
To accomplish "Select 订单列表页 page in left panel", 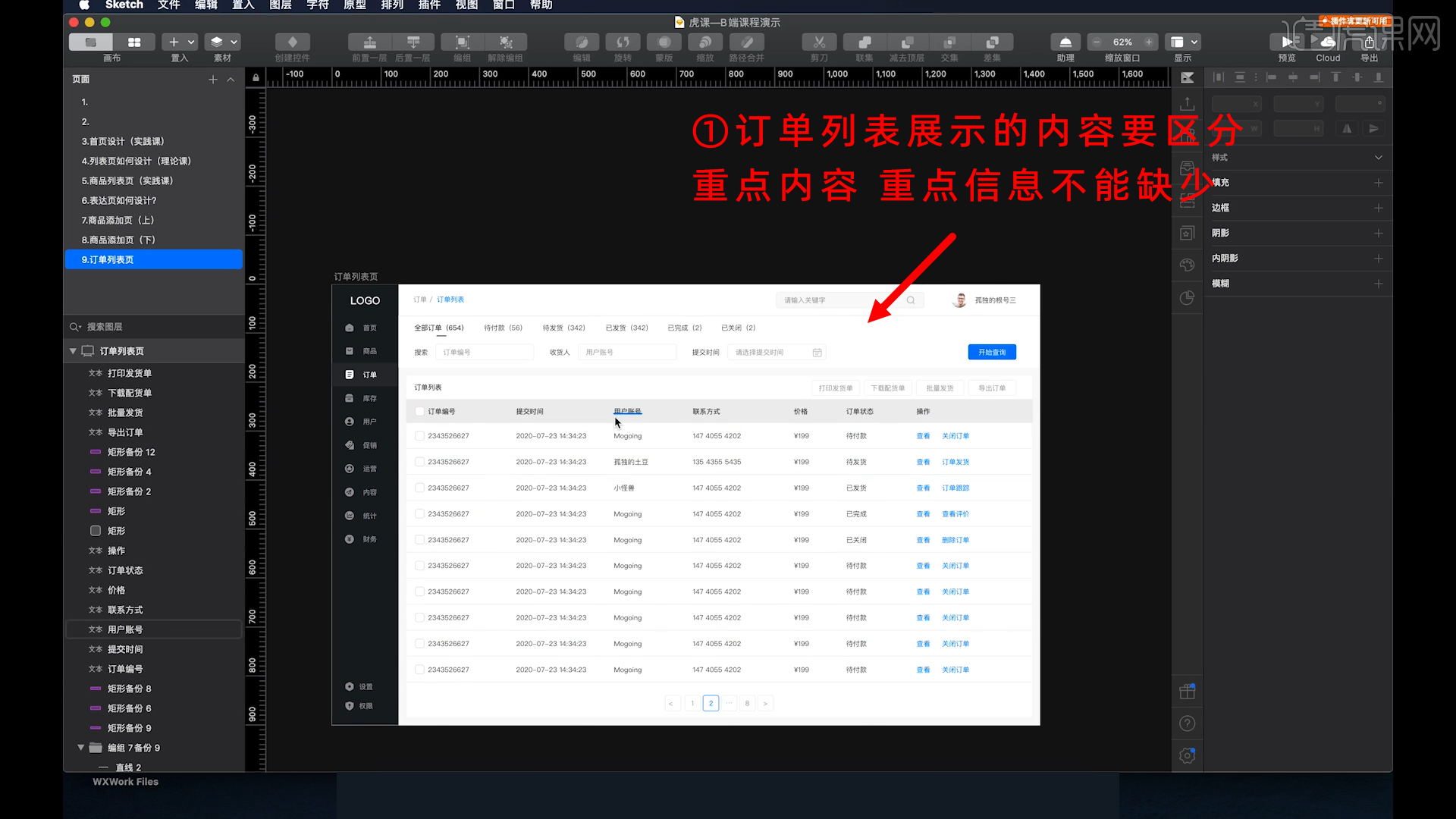I will tap(108, 259).
